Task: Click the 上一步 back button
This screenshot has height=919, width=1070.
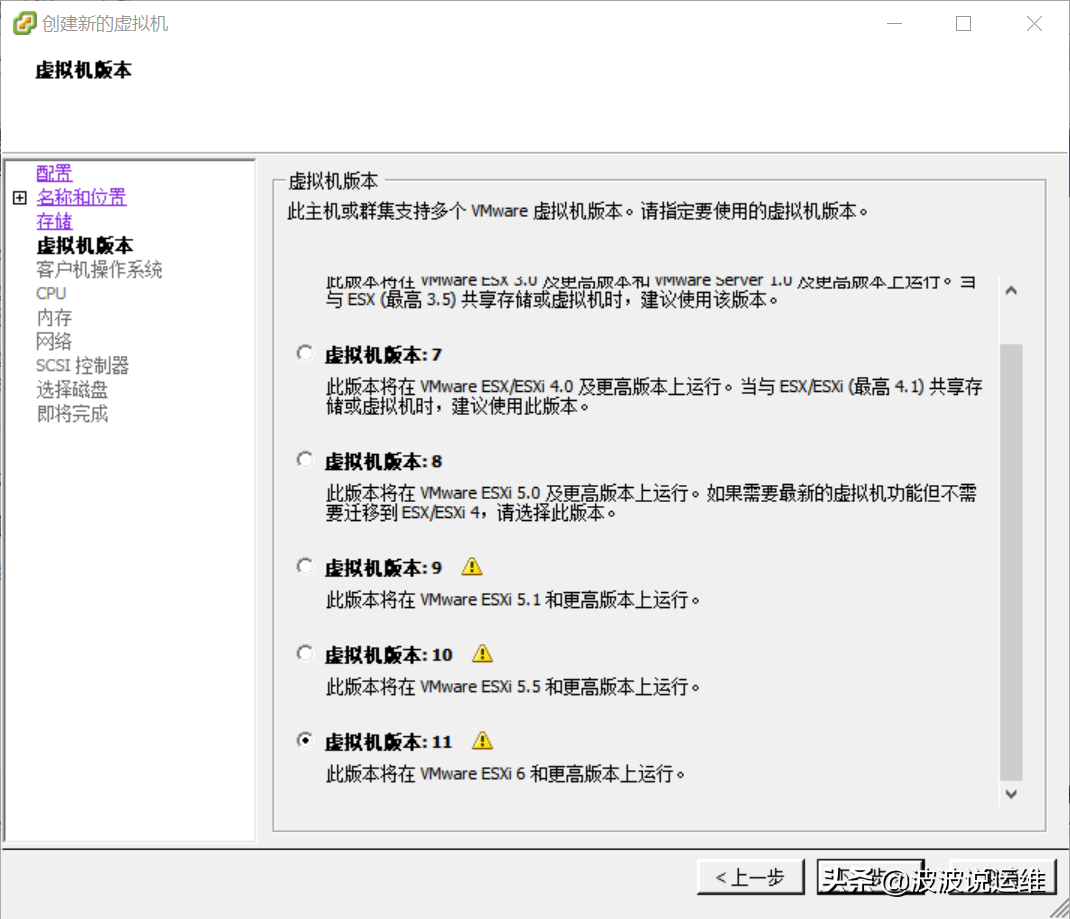Action: pyautogui.click(x=751, y=877)
